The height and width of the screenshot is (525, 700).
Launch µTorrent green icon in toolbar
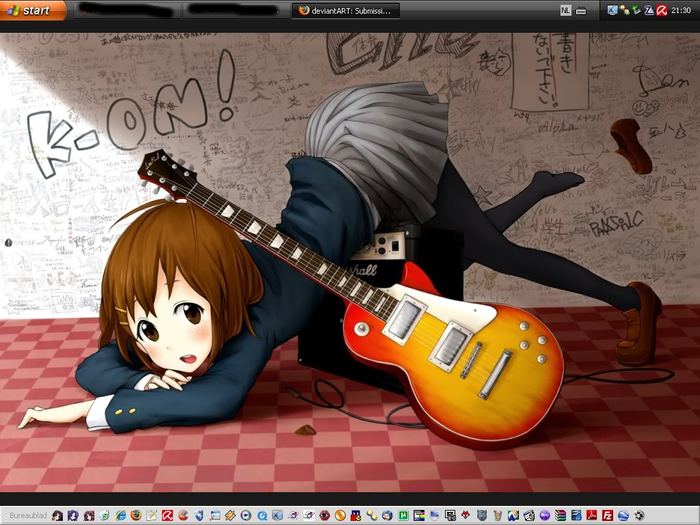click(x=404, y=516)
